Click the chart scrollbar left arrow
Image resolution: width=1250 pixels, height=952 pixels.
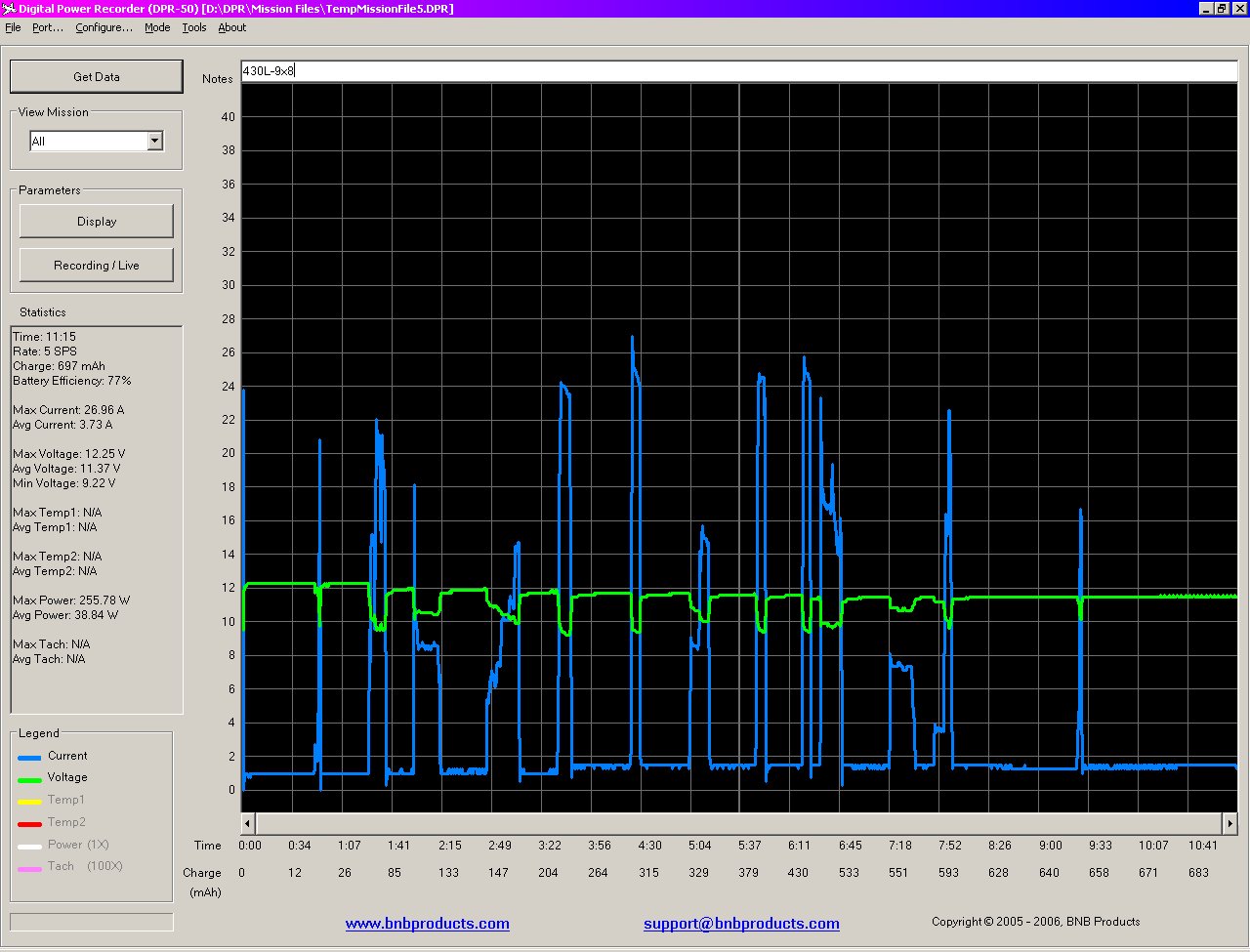coord(248,824)
